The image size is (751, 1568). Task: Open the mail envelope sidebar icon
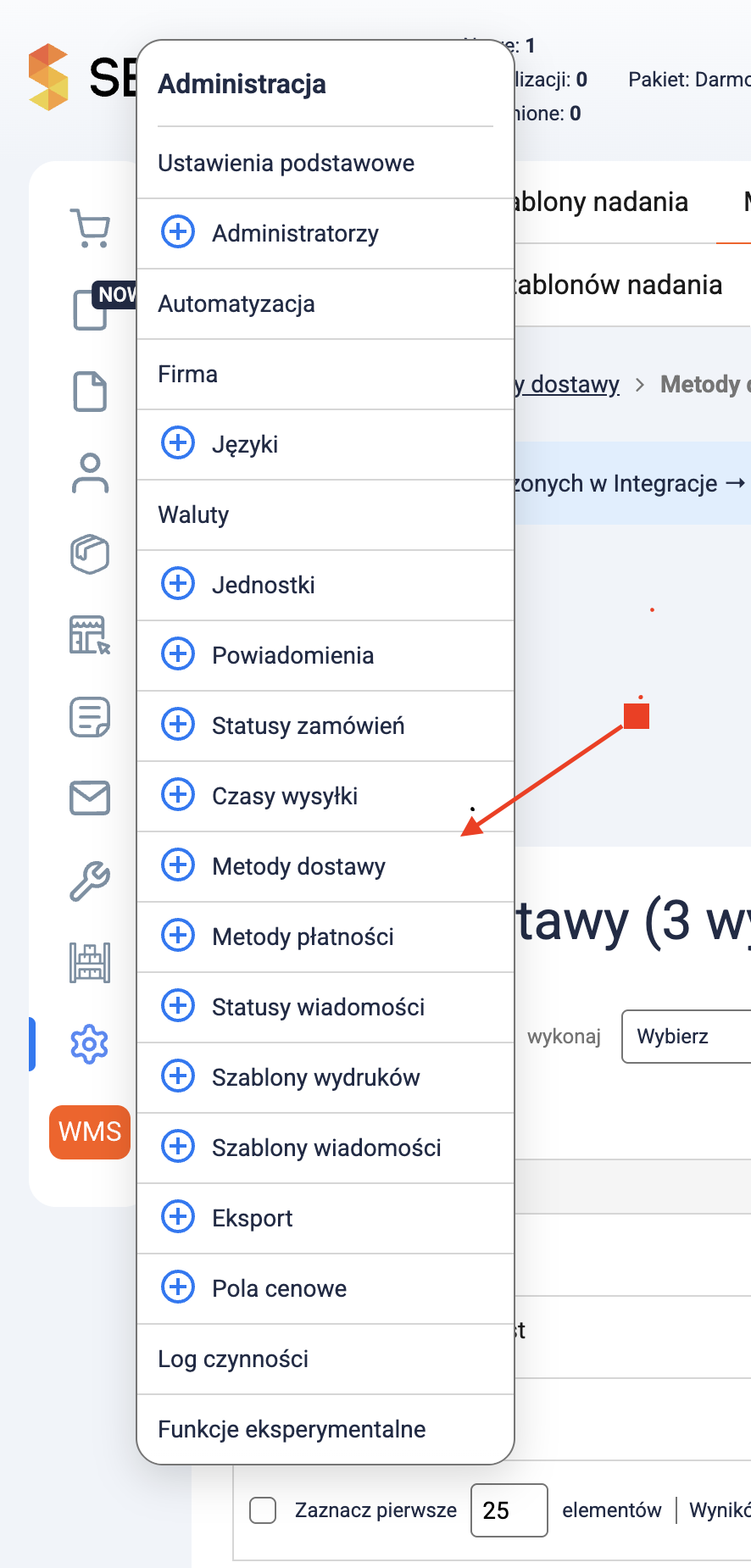coord(90,798)
